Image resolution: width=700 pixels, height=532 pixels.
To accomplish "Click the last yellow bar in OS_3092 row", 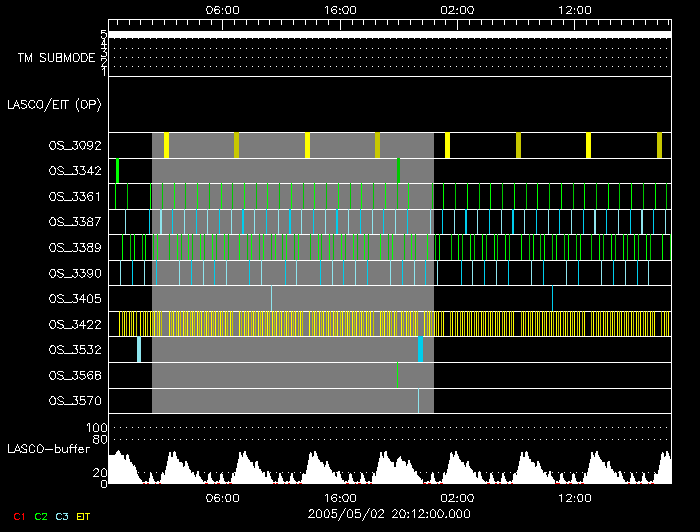I will [x=659, y=146].
